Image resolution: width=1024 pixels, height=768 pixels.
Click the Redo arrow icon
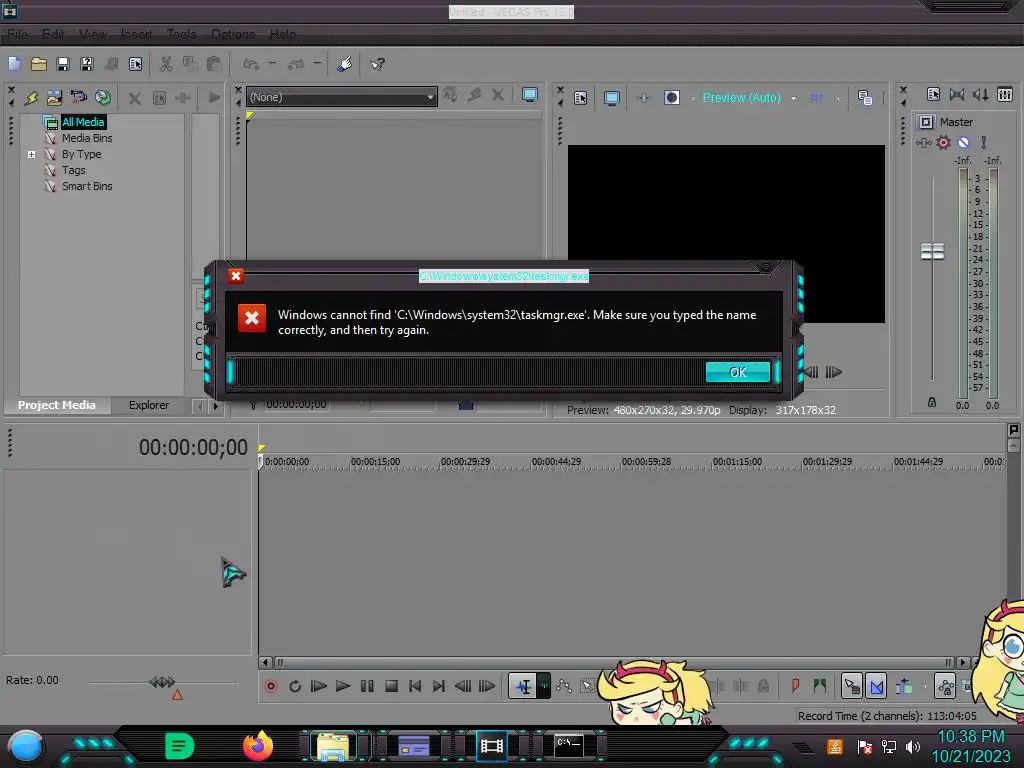tap(296, 64)
